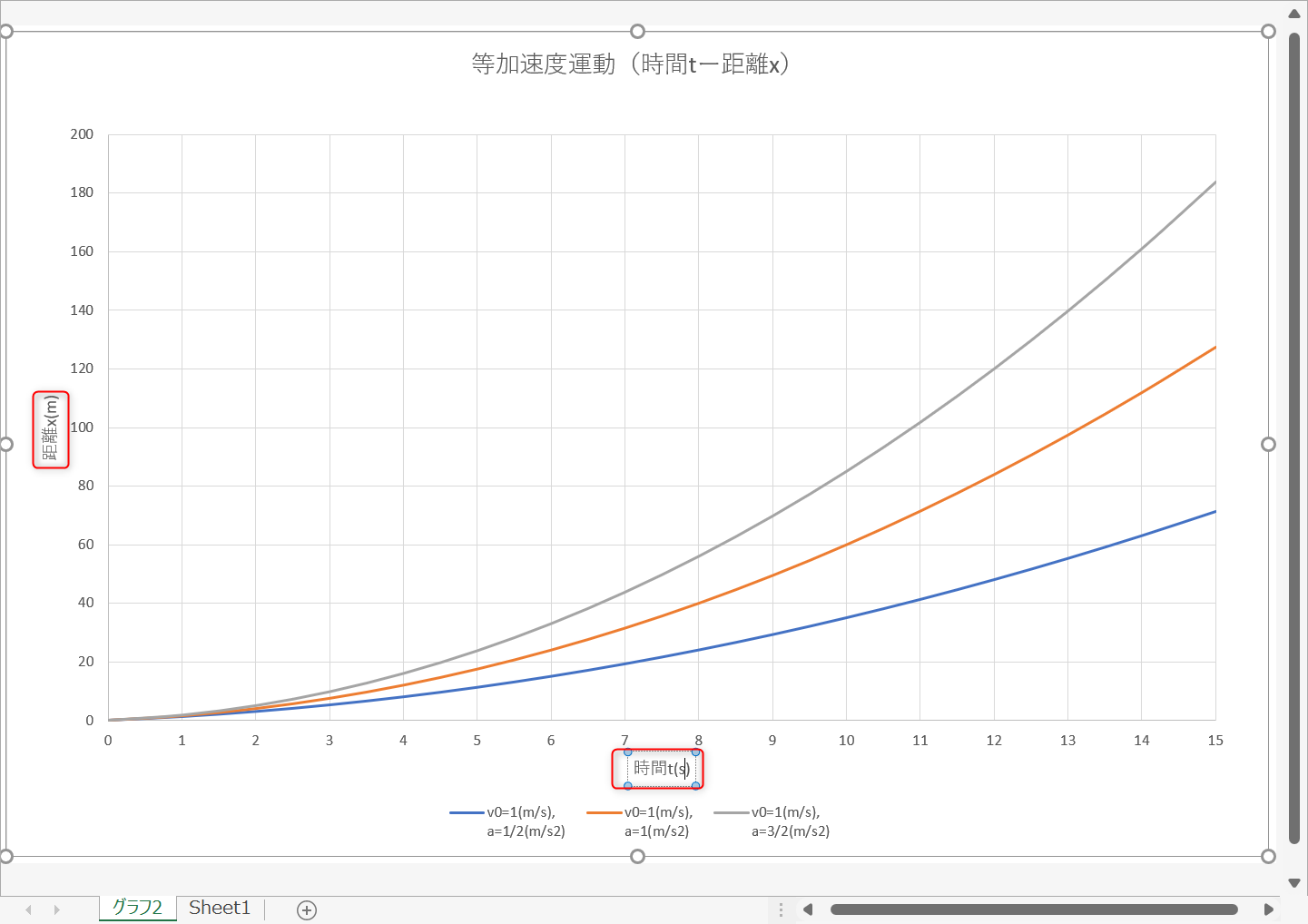This screenshot has height=924, width=1308.
Task: Click the vertical scrollbar down arrow
Action: point(1294,882)
